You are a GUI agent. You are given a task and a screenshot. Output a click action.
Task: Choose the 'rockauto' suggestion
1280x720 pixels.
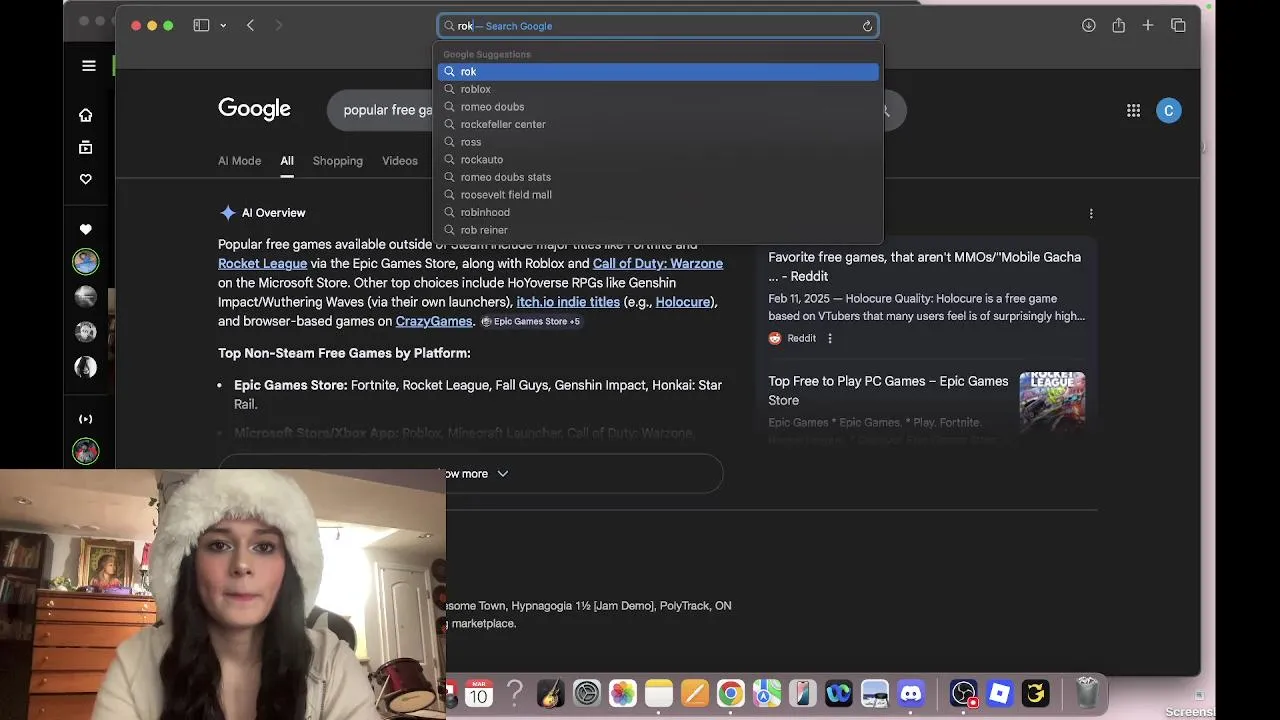pyautogui.click(x=658, y=159)
